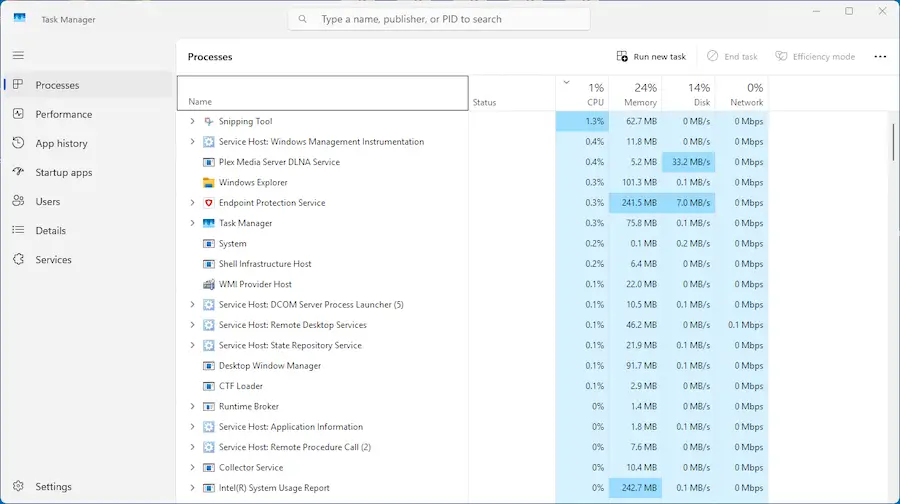Open the App history page

[87, 144]
